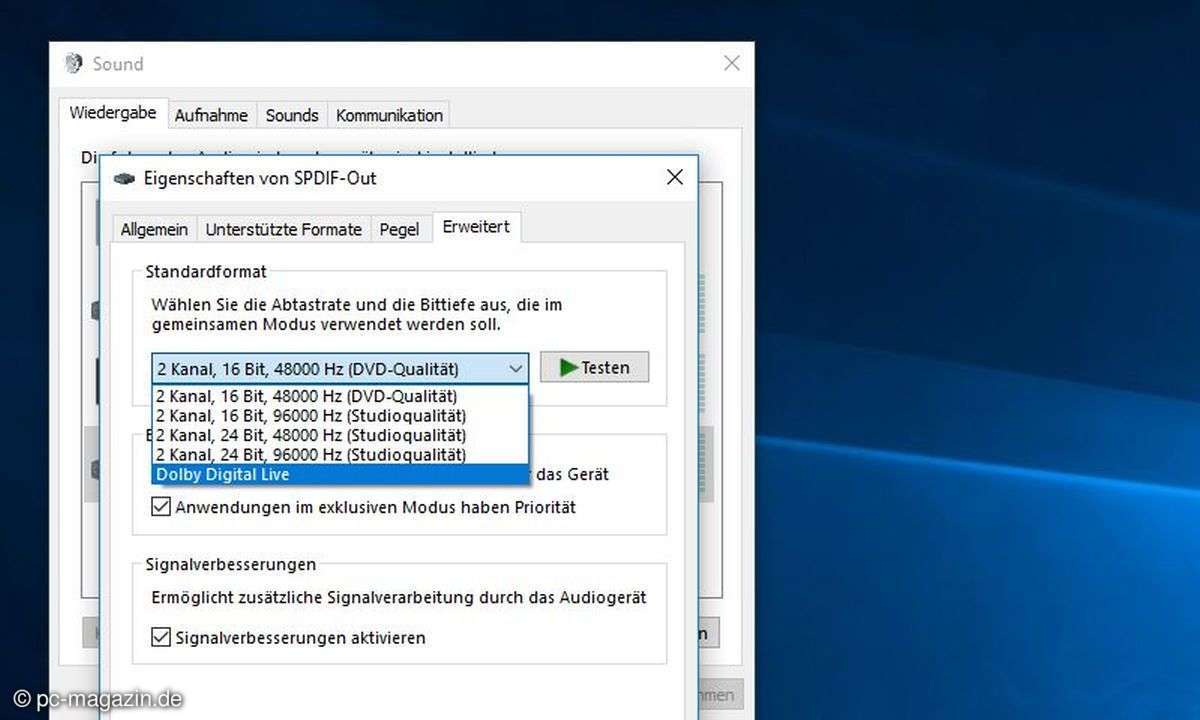Open Sounds tab in Sound window
1200x720 pixels.
[292, 115]
